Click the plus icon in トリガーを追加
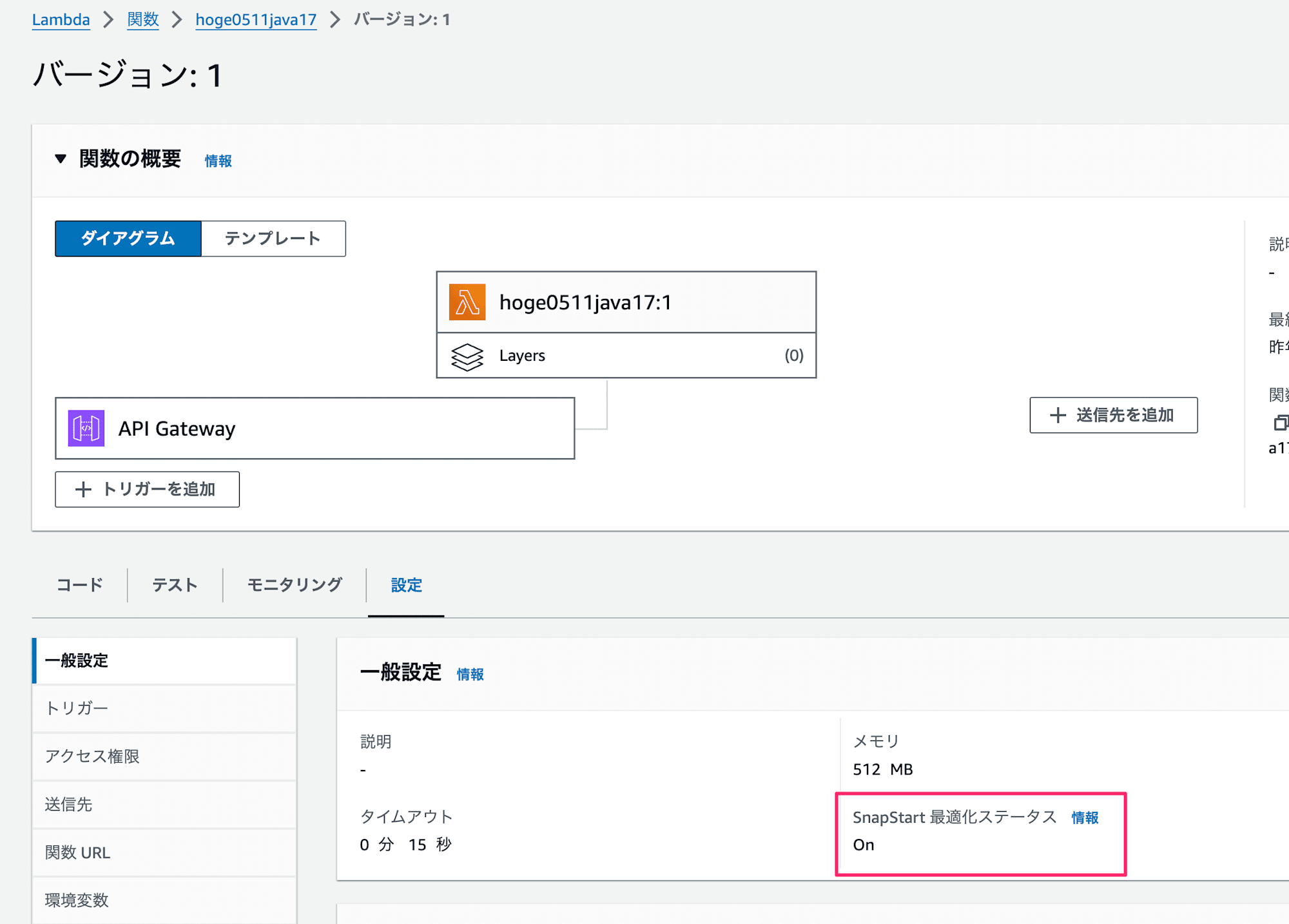1289x924 pixels. pyautogui.click(x=83, y=490)
